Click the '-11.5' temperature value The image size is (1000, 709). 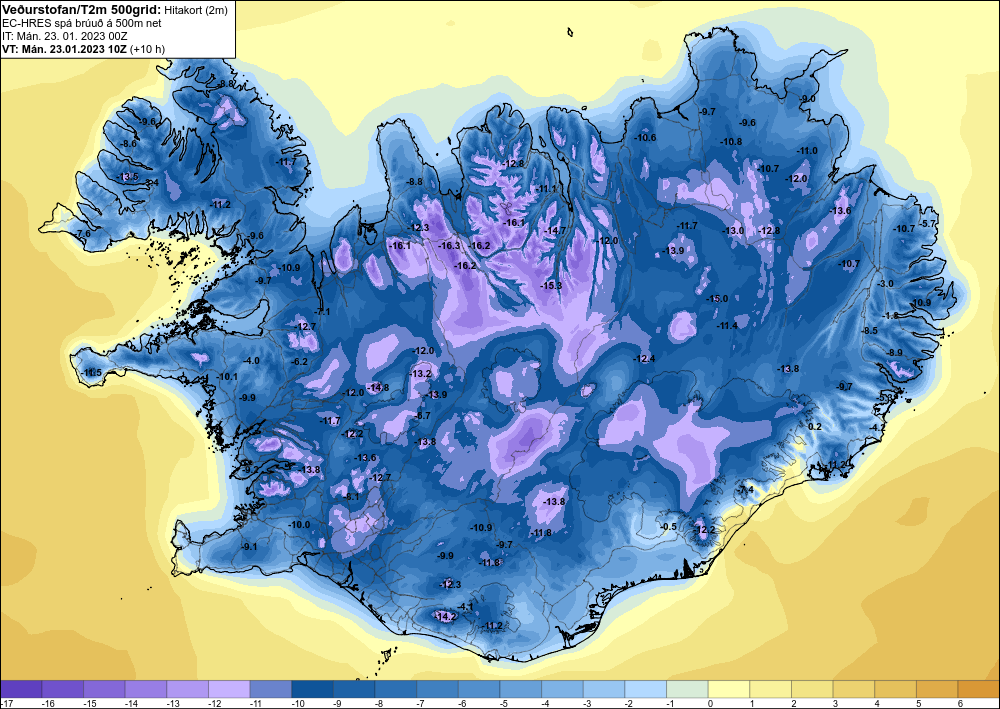pyautogui.click(x=92, y=372)
